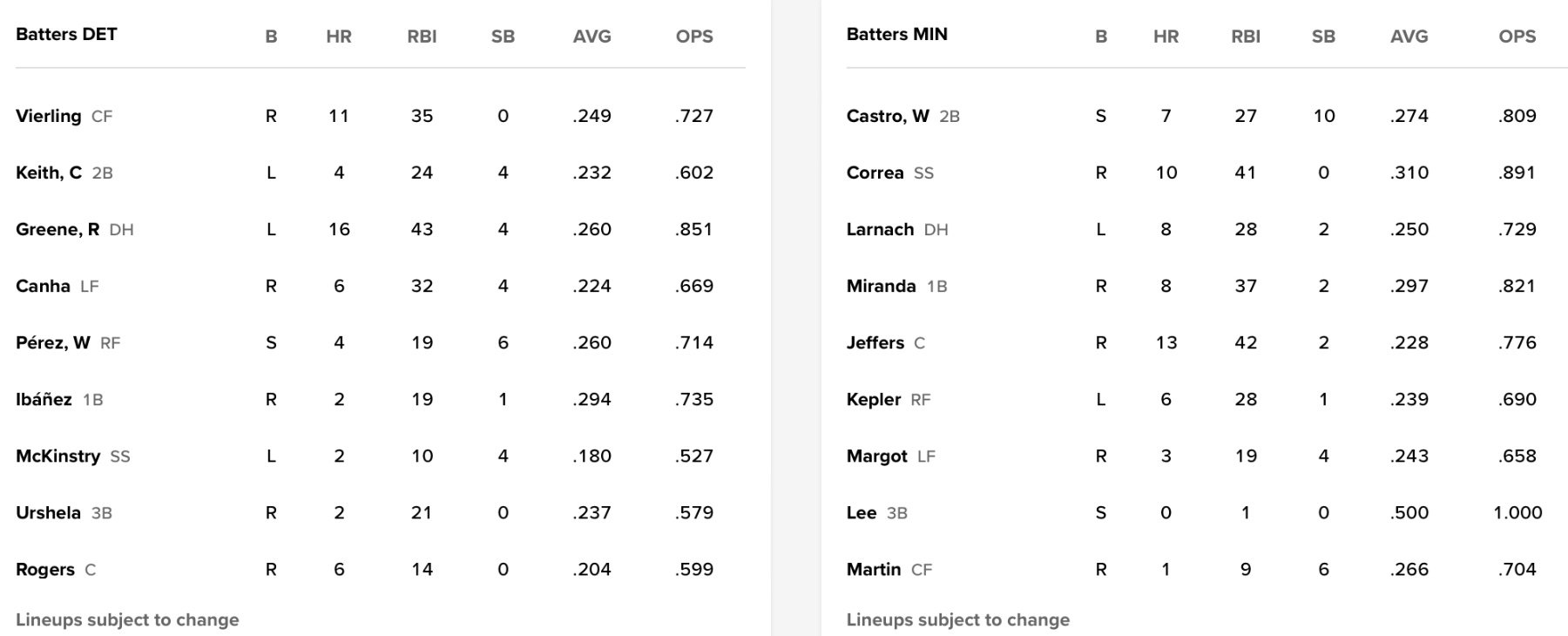Screen dimensions: 1568x636
Task: Select McKinstry in the batters list
Action: click(57, 456)
